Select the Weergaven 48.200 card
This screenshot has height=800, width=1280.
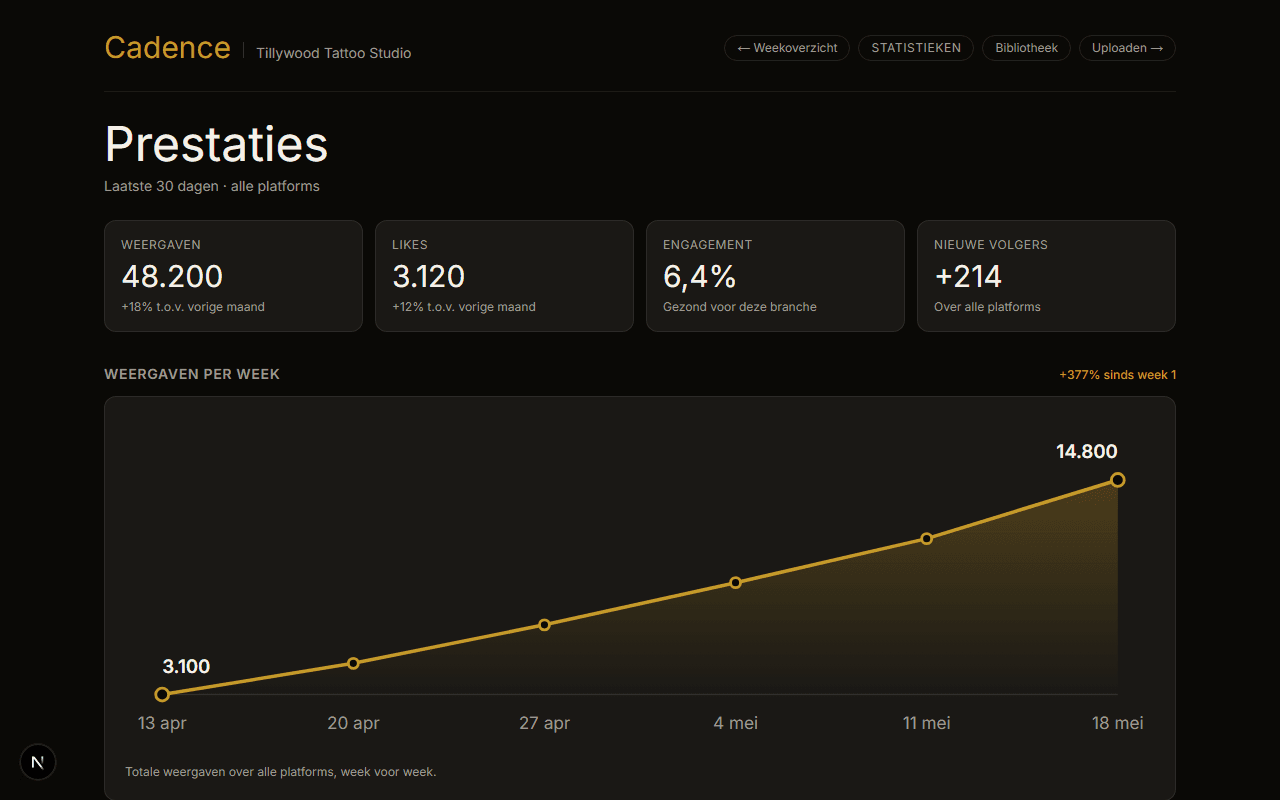(x=233, y=276)
